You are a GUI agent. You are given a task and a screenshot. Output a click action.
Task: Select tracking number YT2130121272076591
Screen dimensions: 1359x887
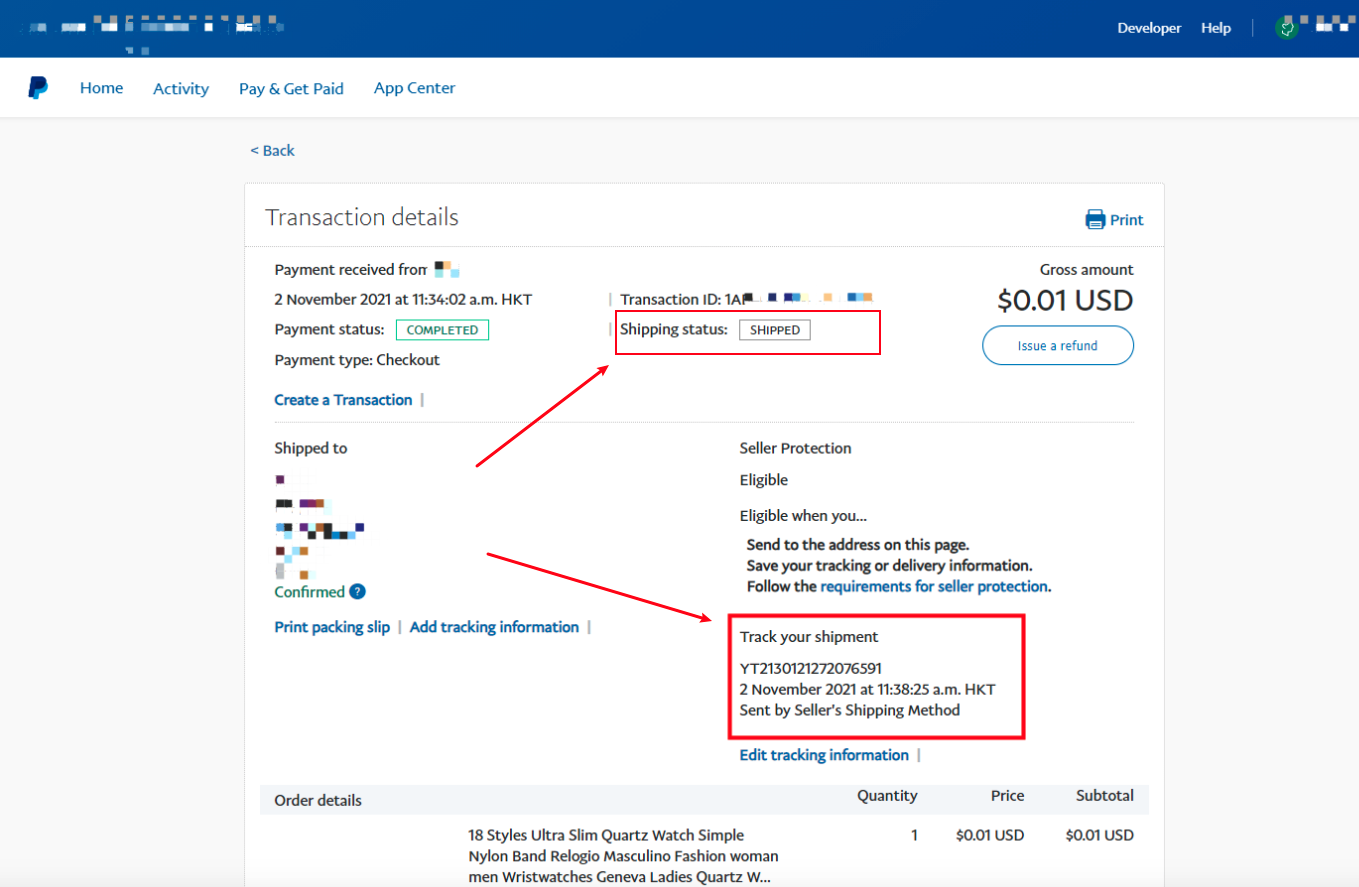[811, 668]
